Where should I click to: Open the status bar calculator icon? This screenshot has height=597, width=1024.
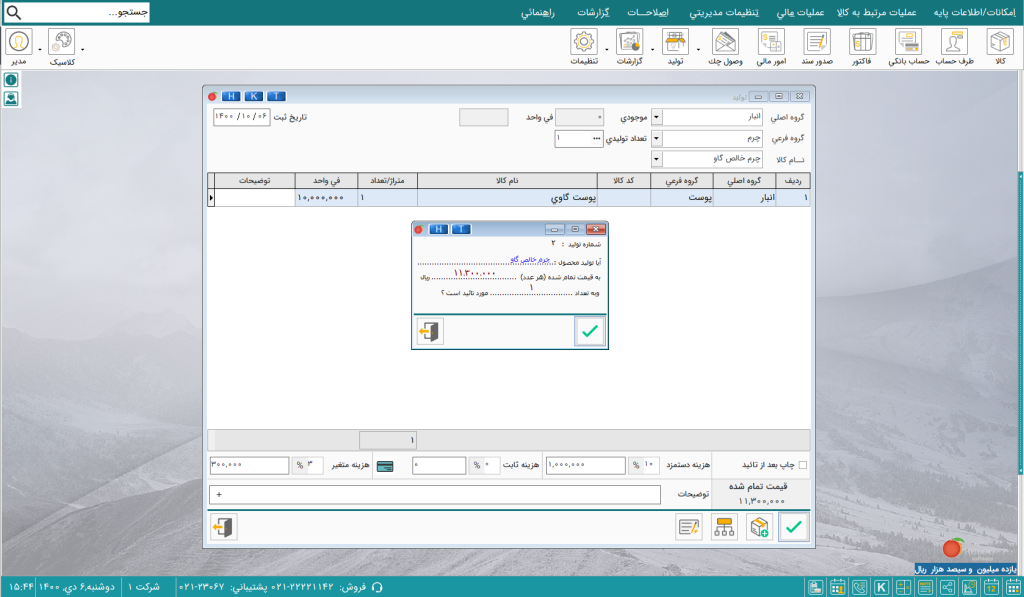[903, 587]
